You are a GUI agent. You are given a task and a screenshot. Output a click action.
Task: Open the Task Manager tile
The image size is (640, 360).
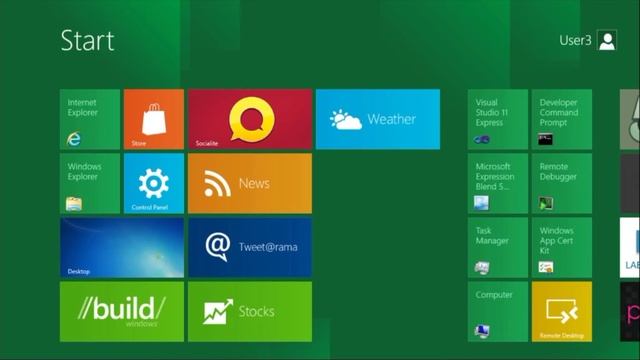pos(498,247)
